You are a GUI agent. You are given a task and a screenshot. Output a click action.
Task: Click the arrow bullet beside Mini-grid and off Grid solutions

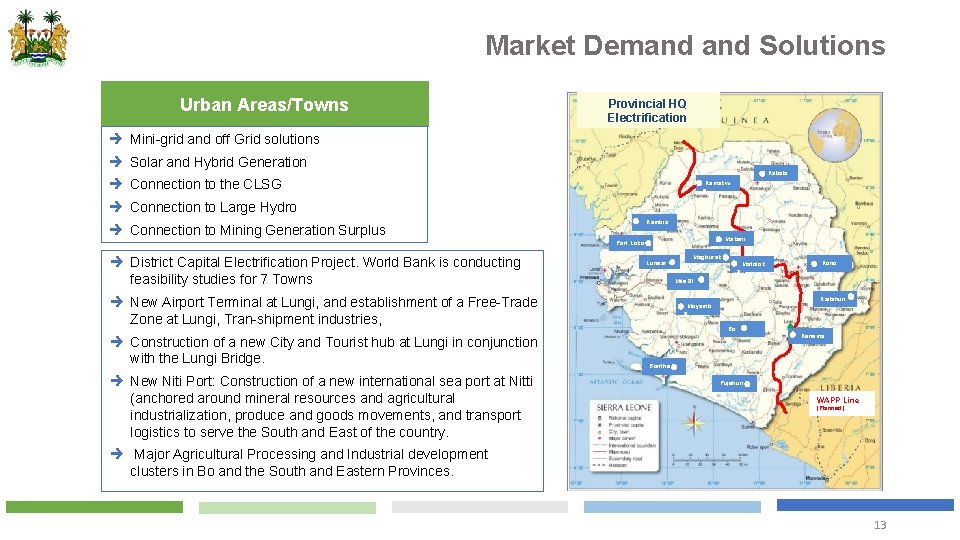click(116, 139)
